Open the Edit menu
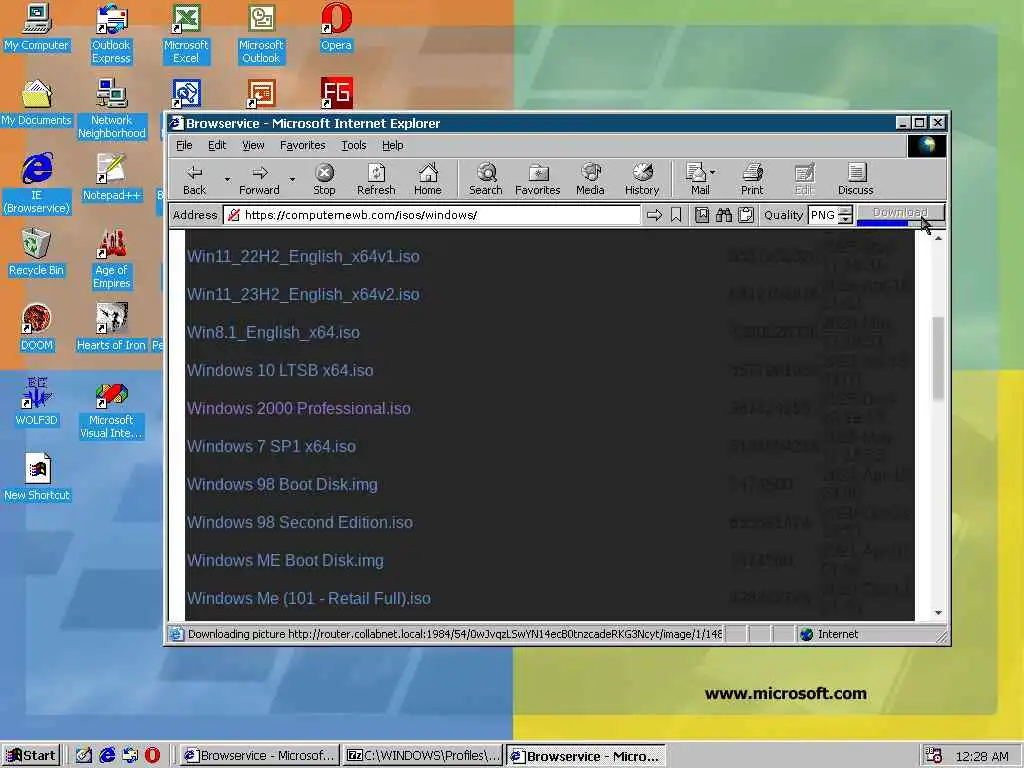Screen dimensions: 1024x768 [x=217, y=145]
